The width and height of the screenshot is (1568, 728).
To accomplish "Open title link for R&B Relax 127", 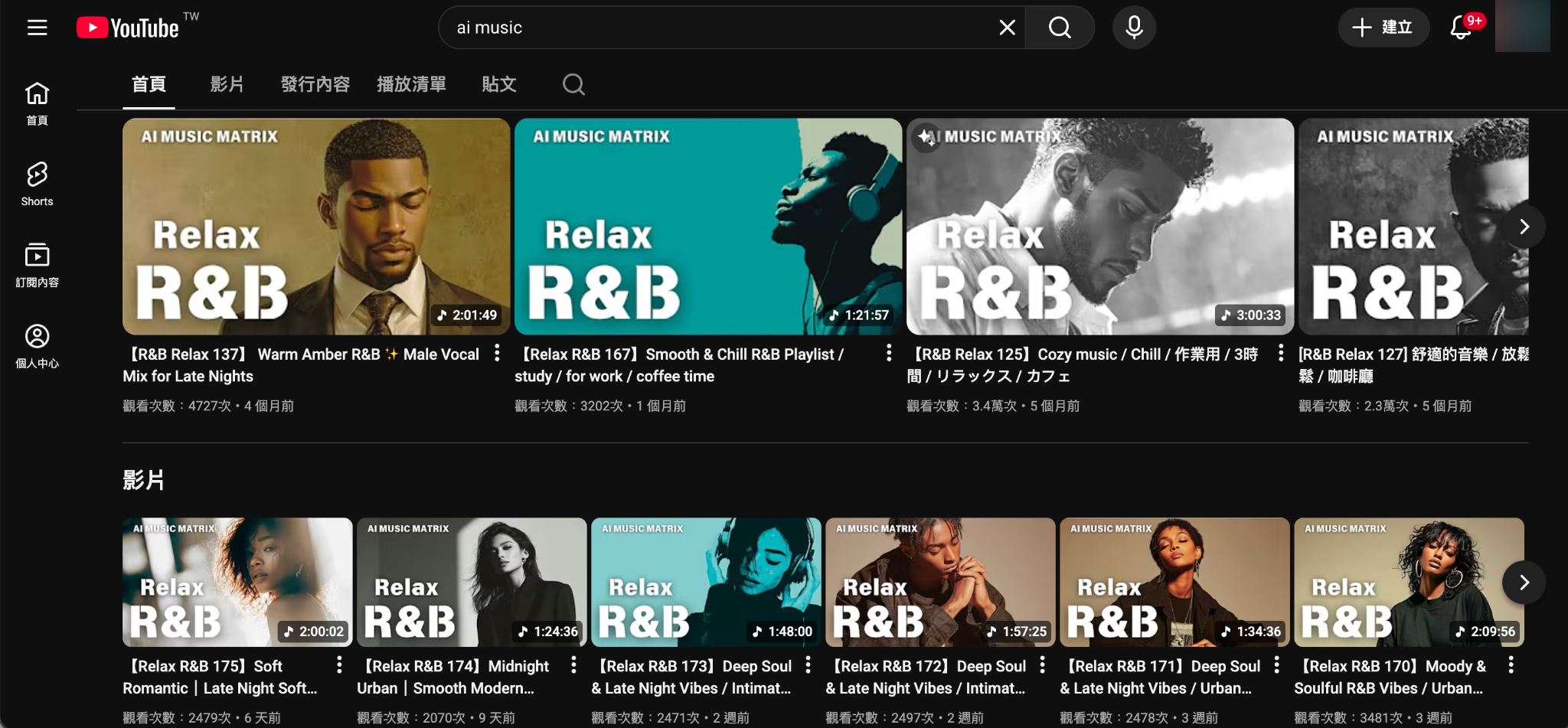I will pyautogui.click(x=1413, y=365).
